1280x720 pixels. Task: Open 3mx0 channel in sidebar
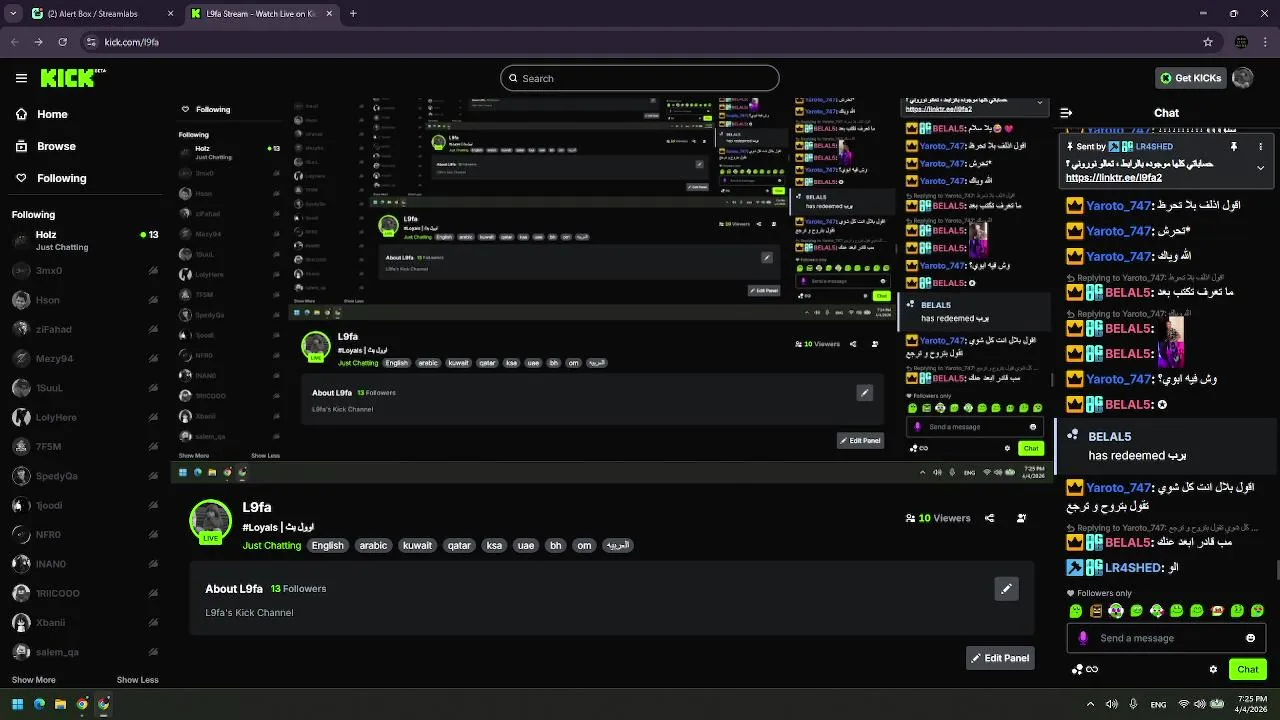pos(84,270)
